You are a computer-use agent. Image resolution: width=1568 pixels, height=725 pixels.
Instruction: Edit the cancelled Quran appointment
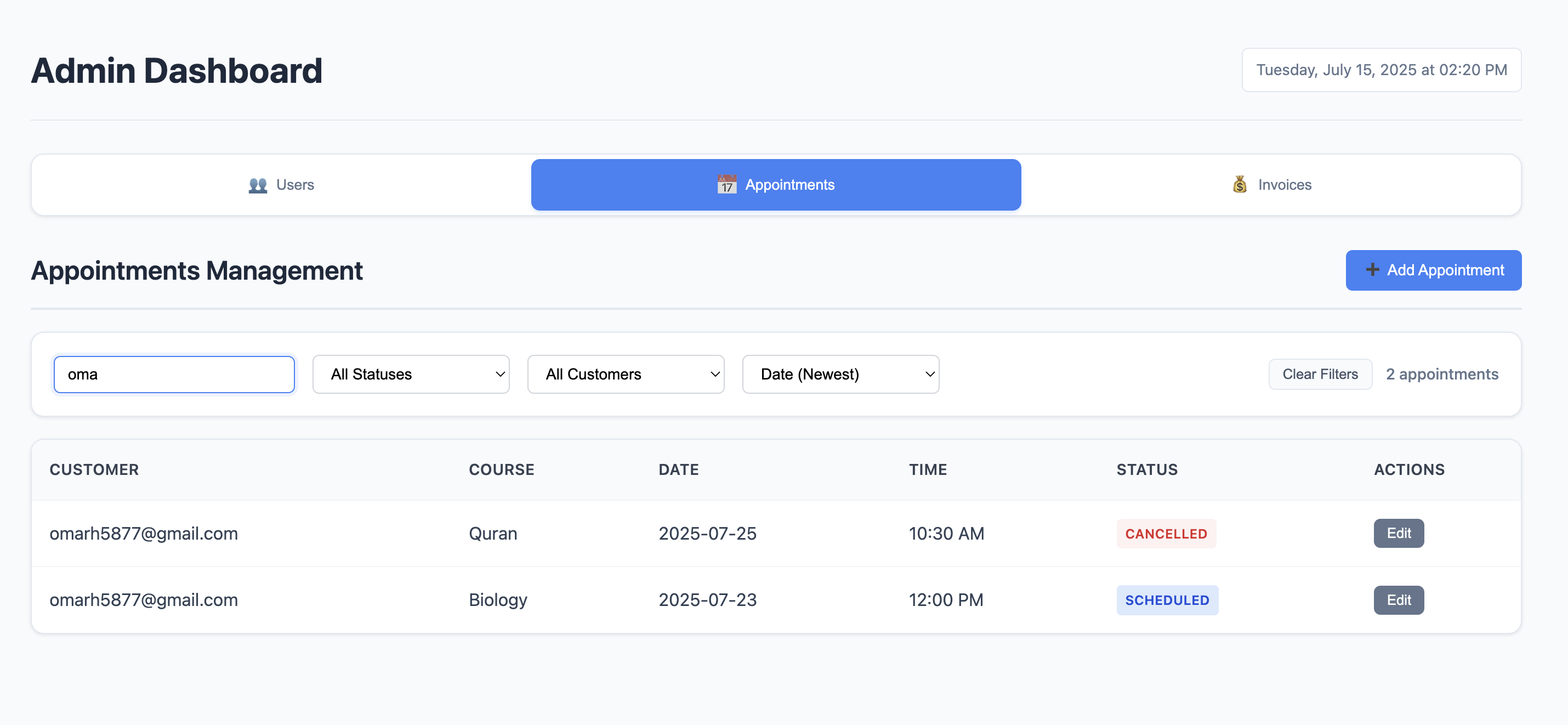1398,533
